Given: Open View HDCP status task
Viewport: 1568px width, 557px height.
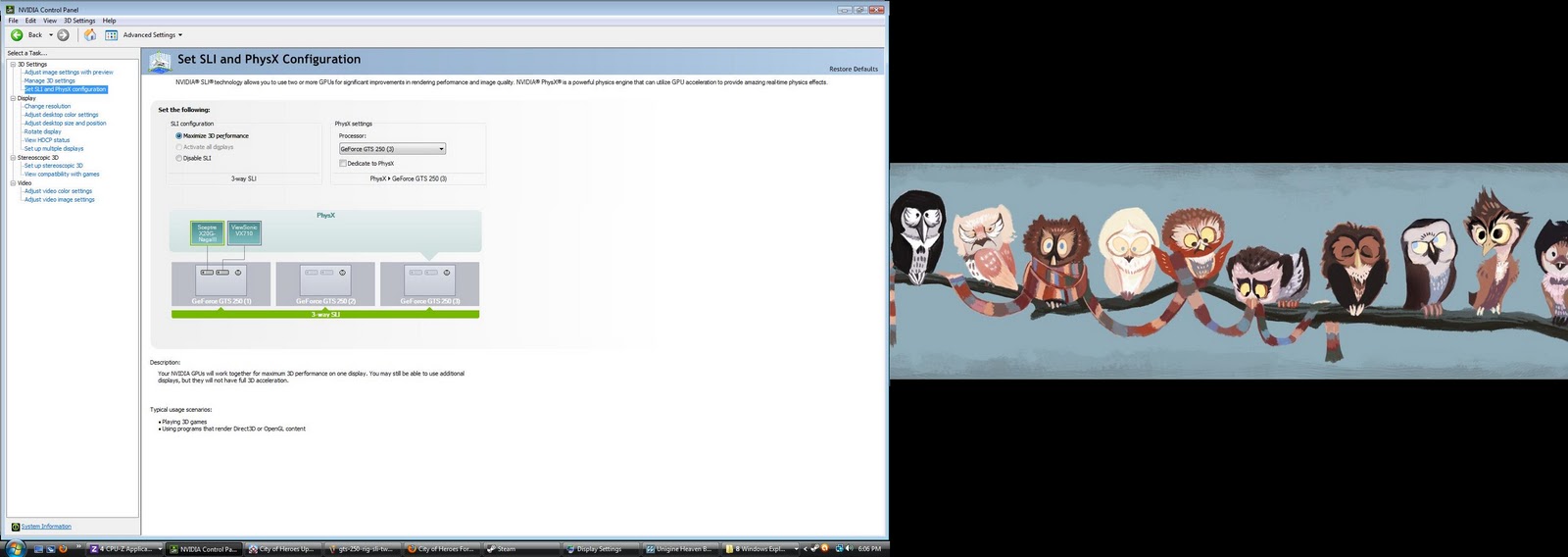Looking at the screenshot, I should tap(47, 140).
